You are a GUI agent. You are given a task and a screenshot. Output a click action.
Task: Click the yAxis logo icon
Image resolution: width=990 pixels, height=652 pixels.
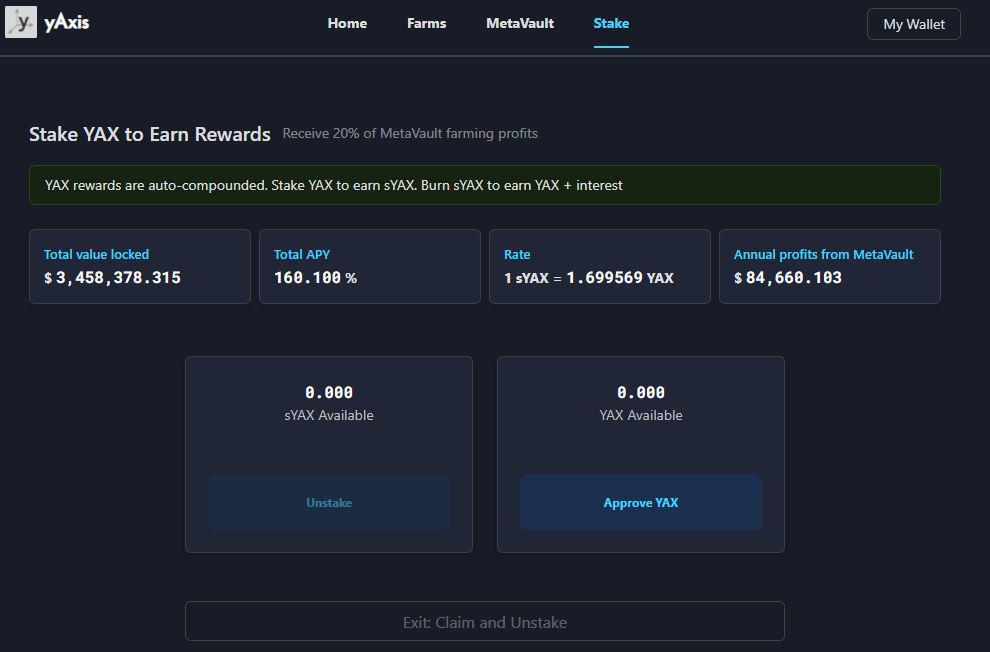[x=22, y=23]
